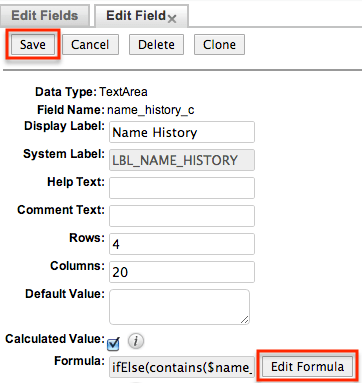Click the 'Rows:' label
Image resolution: width=362 pixels, height=383 pixels.
coord(87,238)
